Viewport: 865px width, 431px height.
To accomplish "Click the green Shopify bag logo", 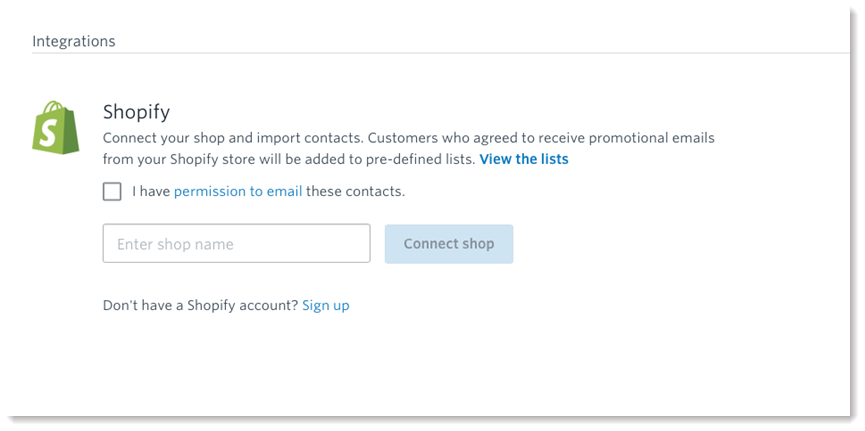I will [x=56, y=127].
